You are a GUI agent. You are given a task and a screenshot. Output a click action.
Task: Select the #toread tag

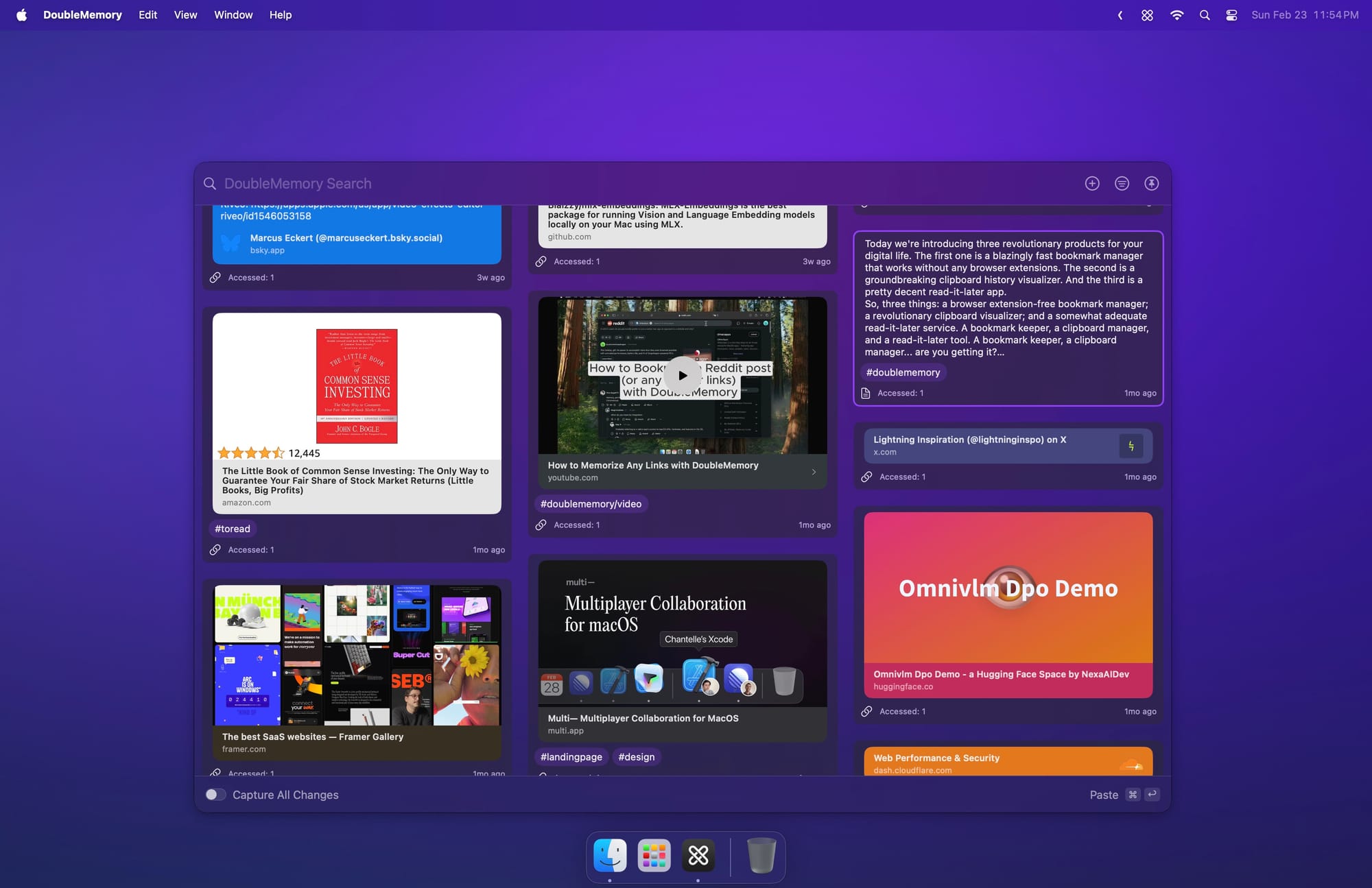coord(233,529)
